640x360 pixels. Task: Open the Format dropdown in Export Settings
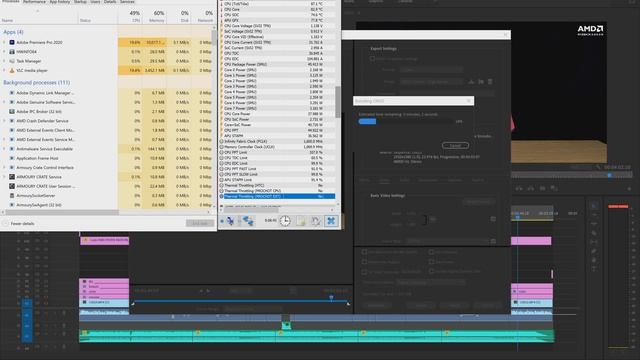coord(431,70)
